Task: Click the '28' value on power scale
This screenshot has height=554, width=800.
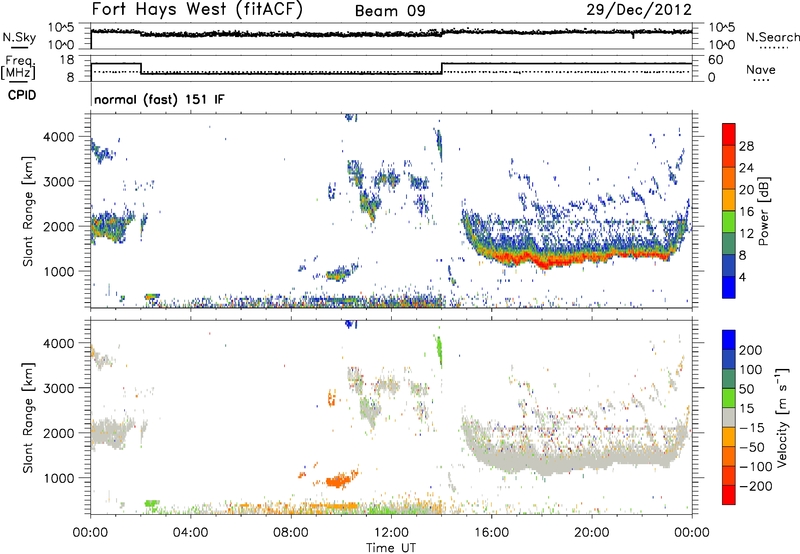Action: coord(746,146)
